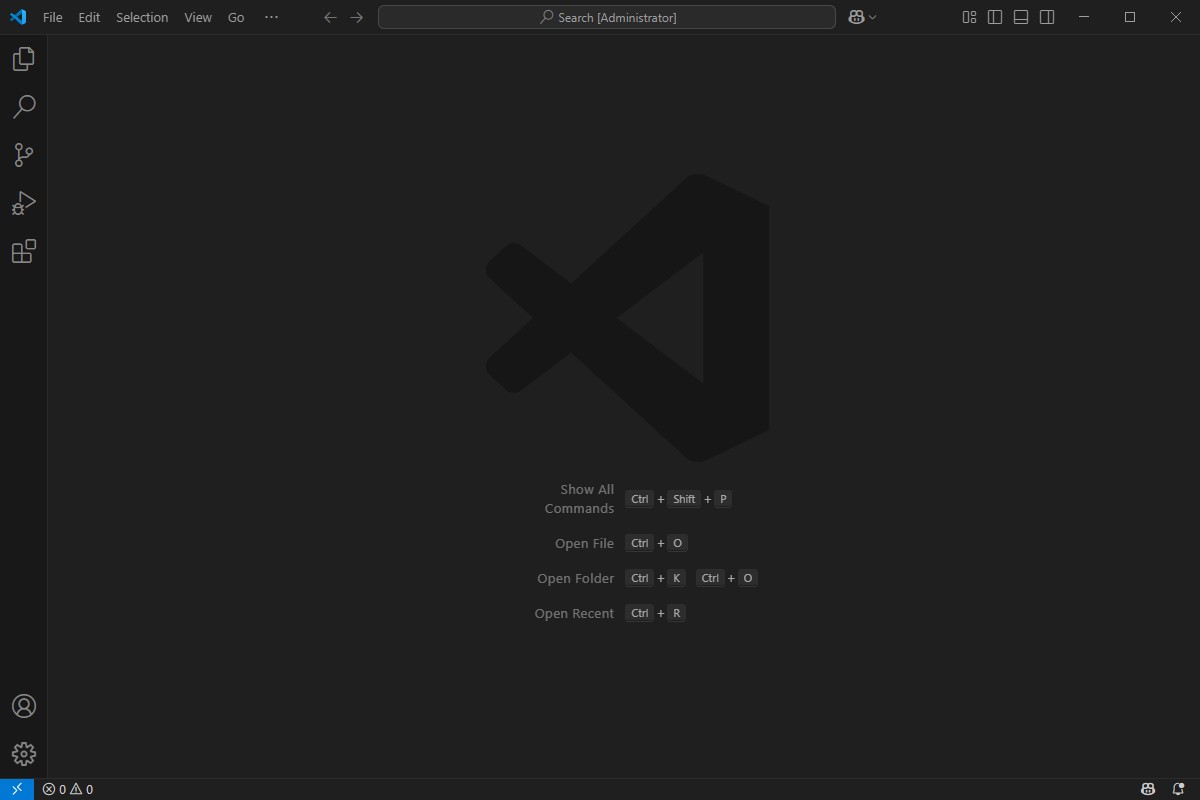Maximize the VS Code window

pos(1130,17)
